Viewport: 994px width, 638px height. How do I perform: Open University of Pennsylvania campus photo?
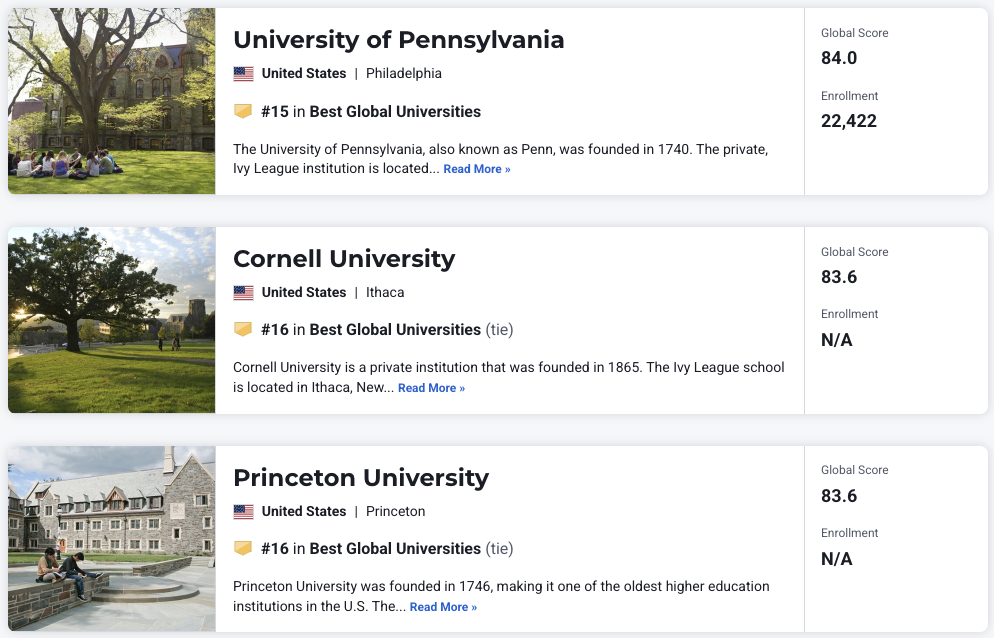(x=111, y=101)
